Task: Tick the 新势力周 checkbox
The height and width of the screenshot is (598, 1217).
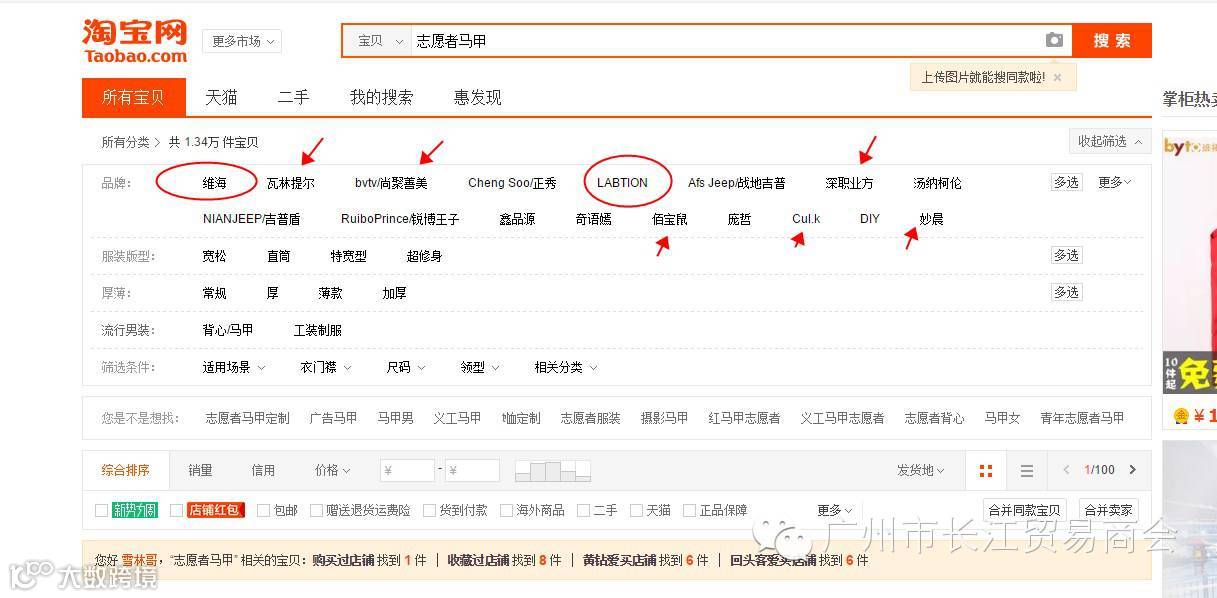Action: (101, 510)
